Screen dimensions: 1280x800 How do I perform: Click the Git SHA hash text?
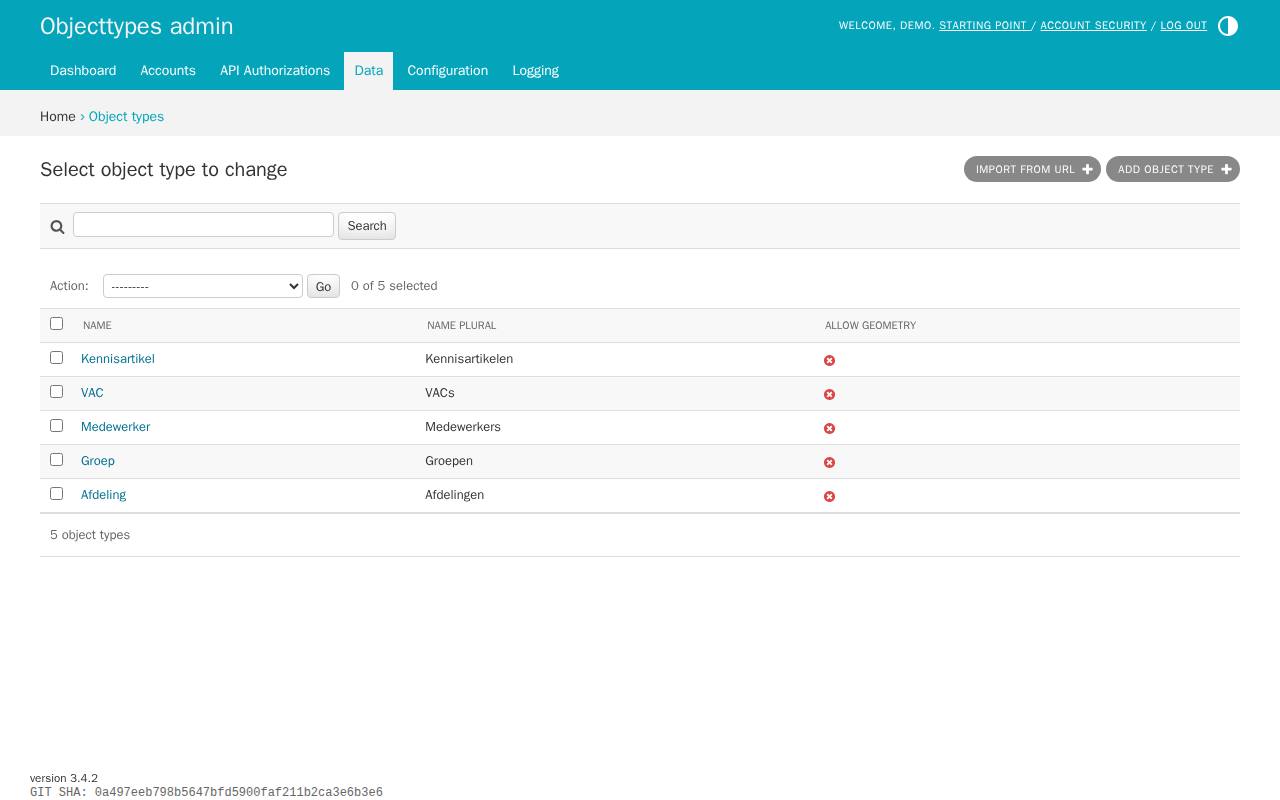[239, 793]
